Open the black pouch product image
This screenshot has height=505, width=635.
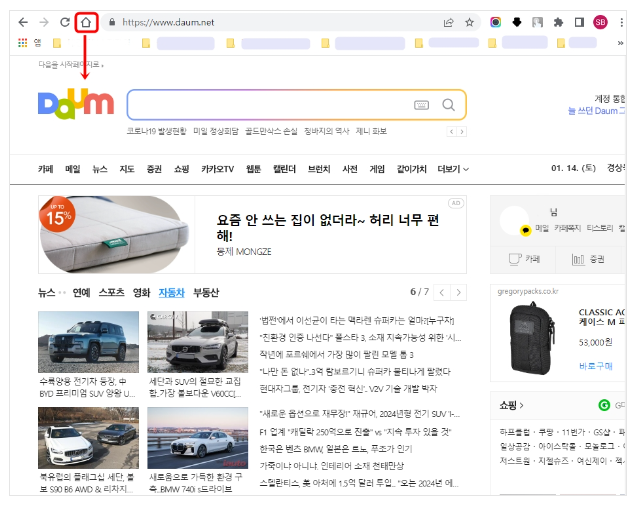coord(532,338)
